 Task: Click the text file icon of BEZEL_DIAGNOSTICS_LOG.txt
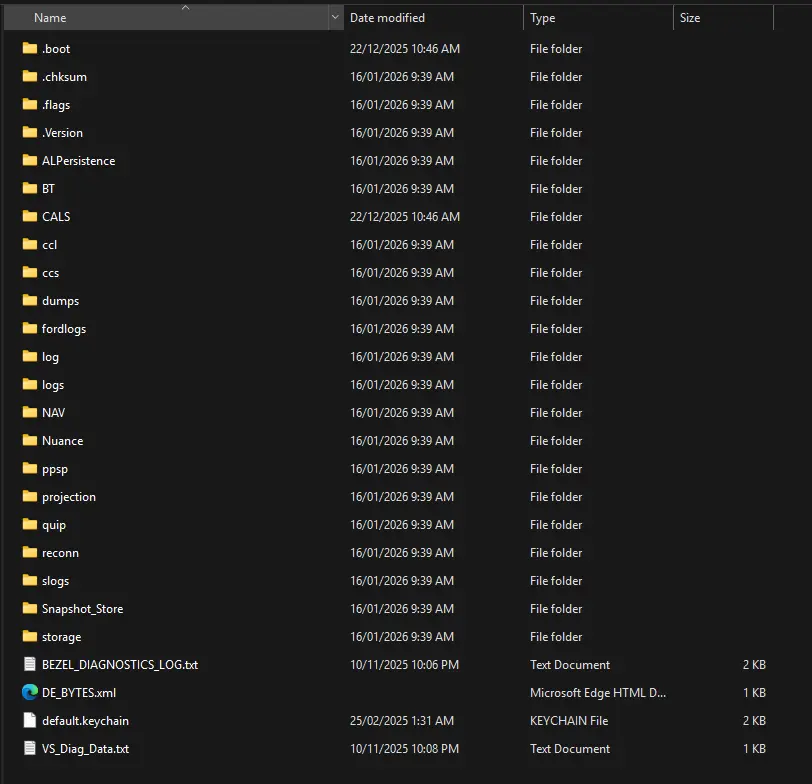click(30, 664)
